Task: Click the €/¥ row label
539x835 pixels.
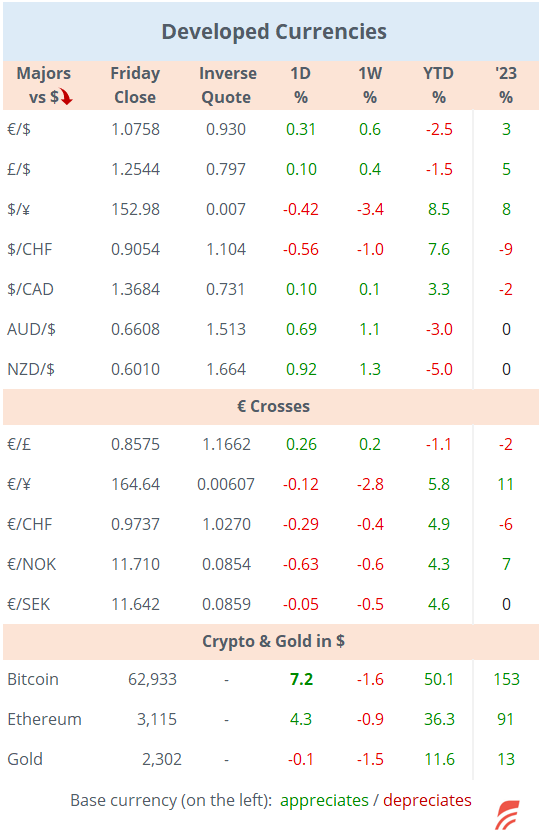Action: tap(19, 484)
